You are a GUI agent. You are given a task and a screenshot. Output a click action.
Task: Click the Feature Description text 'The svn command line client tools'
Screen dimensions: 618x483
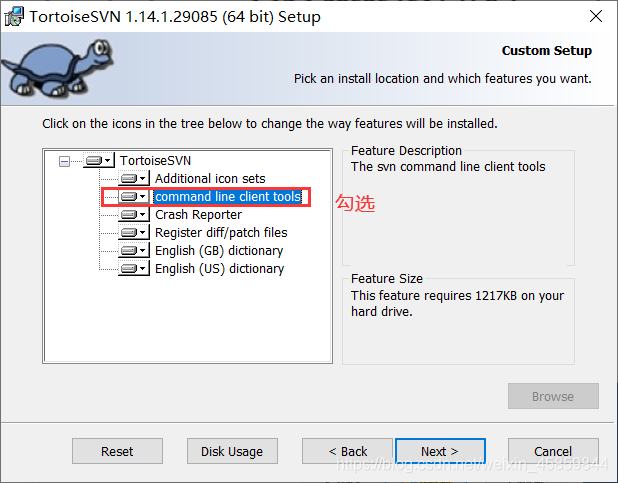(448, 167)
